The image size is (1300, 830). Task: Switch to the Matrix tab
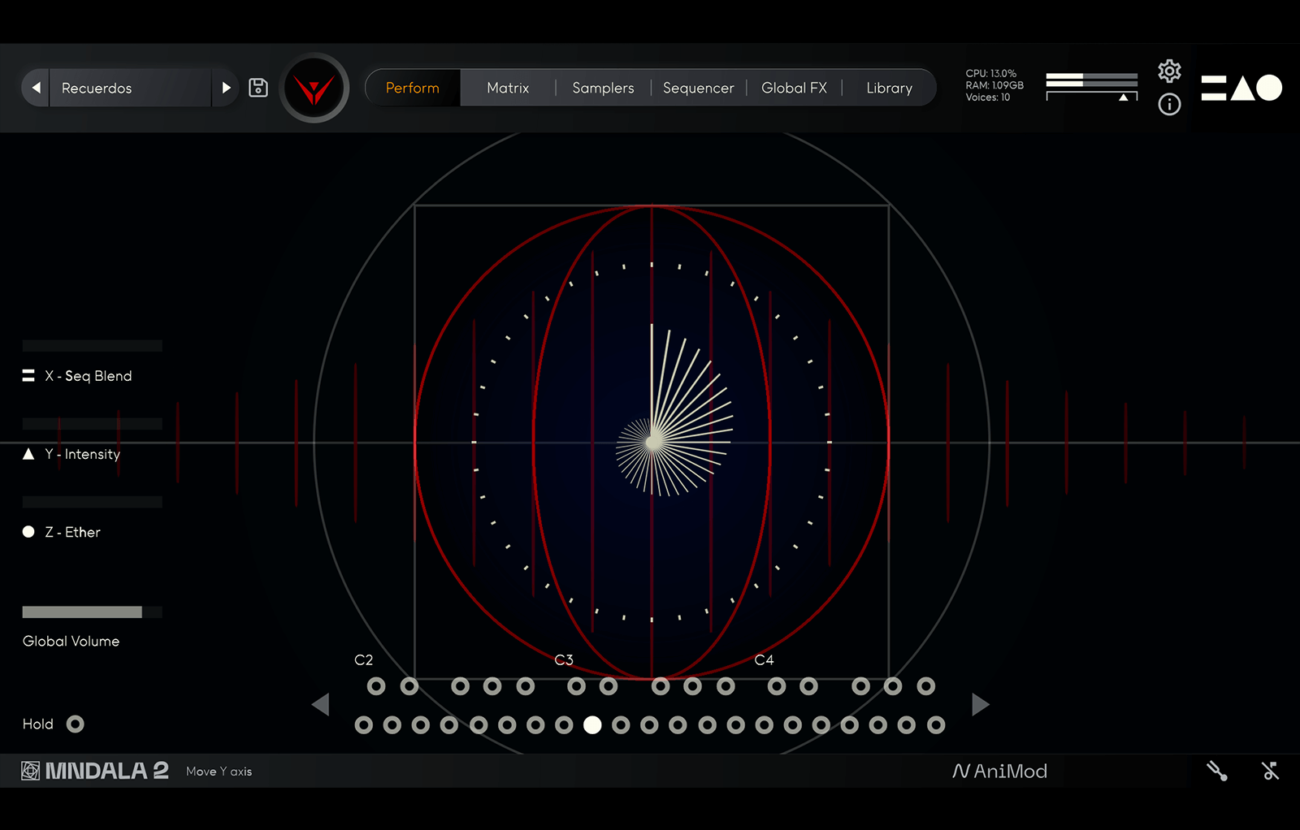pyautogui.click(x=507, y=88)
